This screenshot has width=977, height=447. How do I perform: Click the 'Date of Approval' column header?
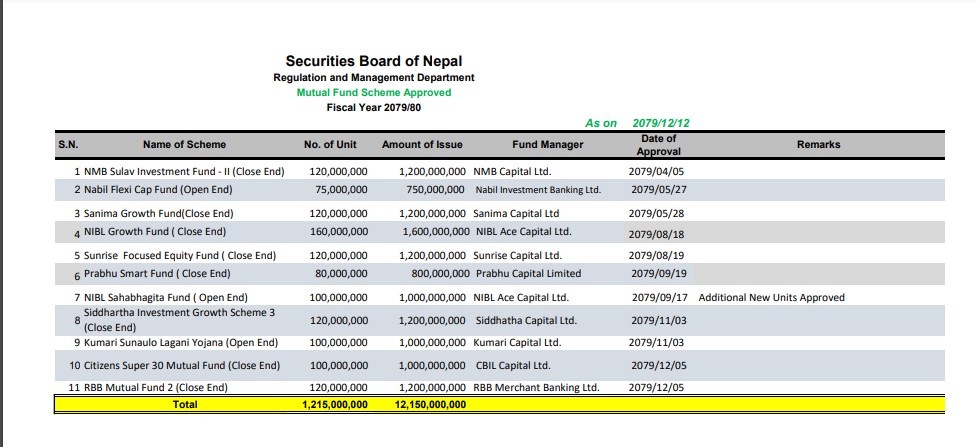click(658, 145)
